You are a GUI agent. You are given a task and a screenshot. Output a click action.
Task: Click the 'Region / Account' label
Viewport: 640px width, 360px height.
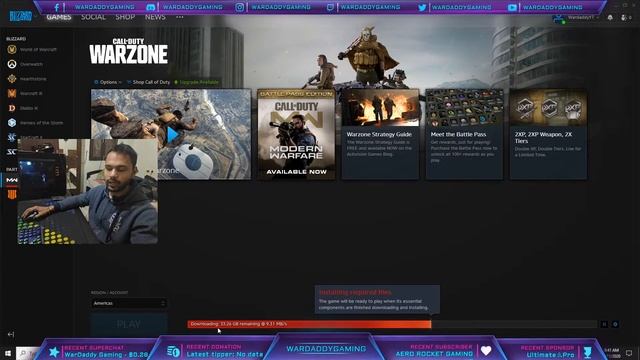pyautogui.click(x=109, y=293)
